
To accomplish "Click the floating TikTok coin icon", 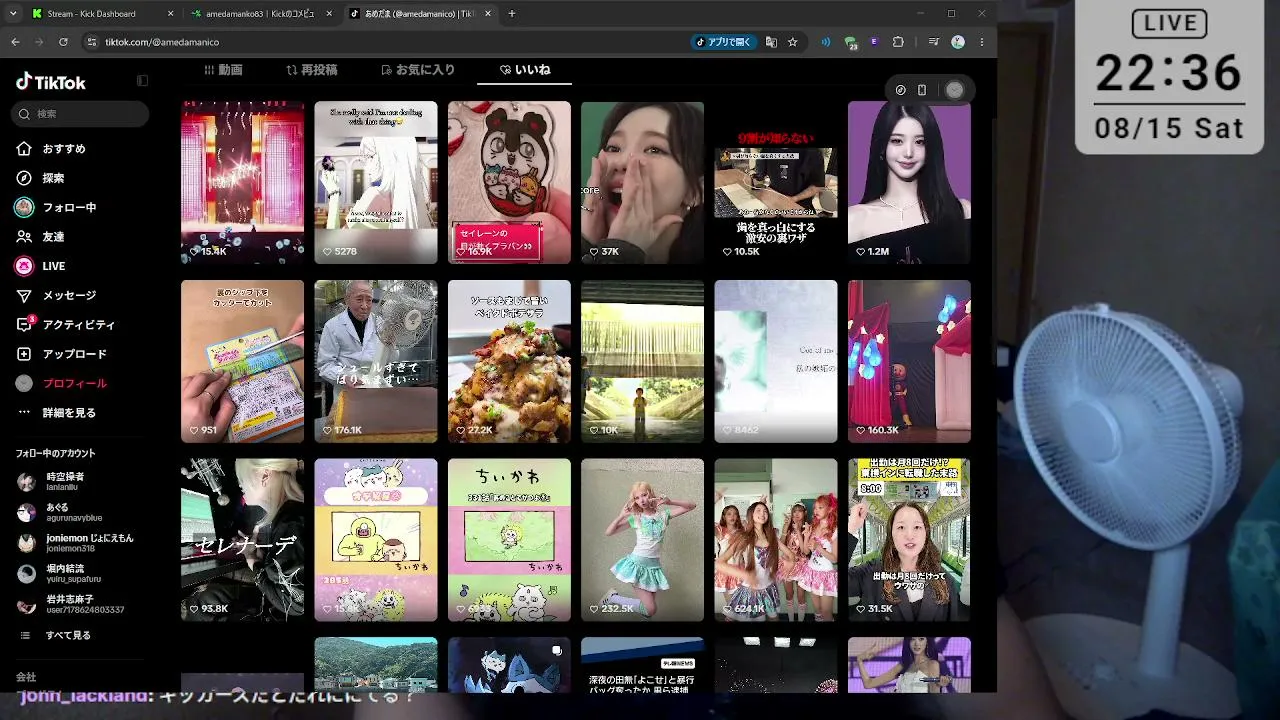I will pos(900,90).
